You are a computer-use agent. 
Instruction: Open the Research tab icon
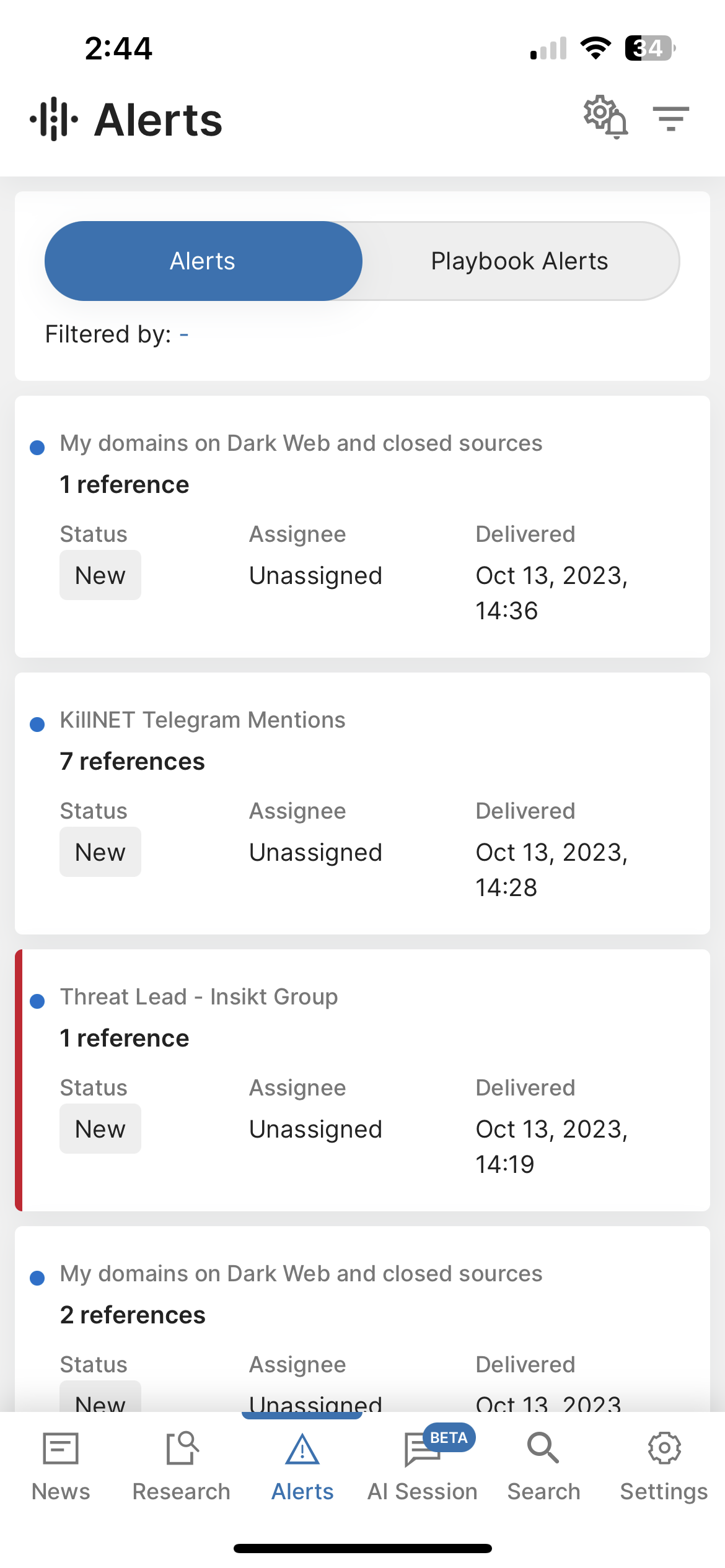182,1449
